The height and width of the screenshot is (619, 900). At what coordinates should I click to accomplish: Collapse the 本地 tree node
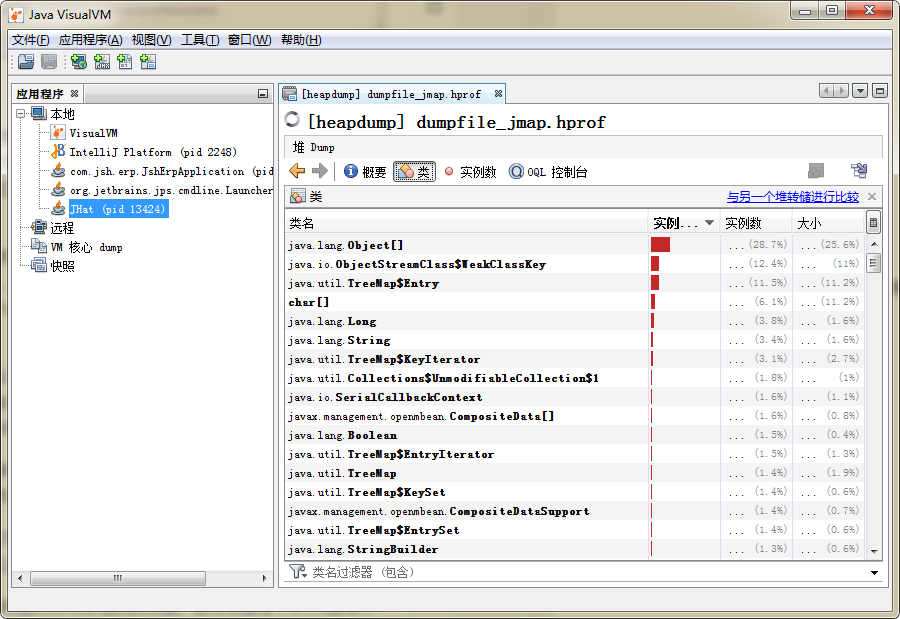point(21,114)
